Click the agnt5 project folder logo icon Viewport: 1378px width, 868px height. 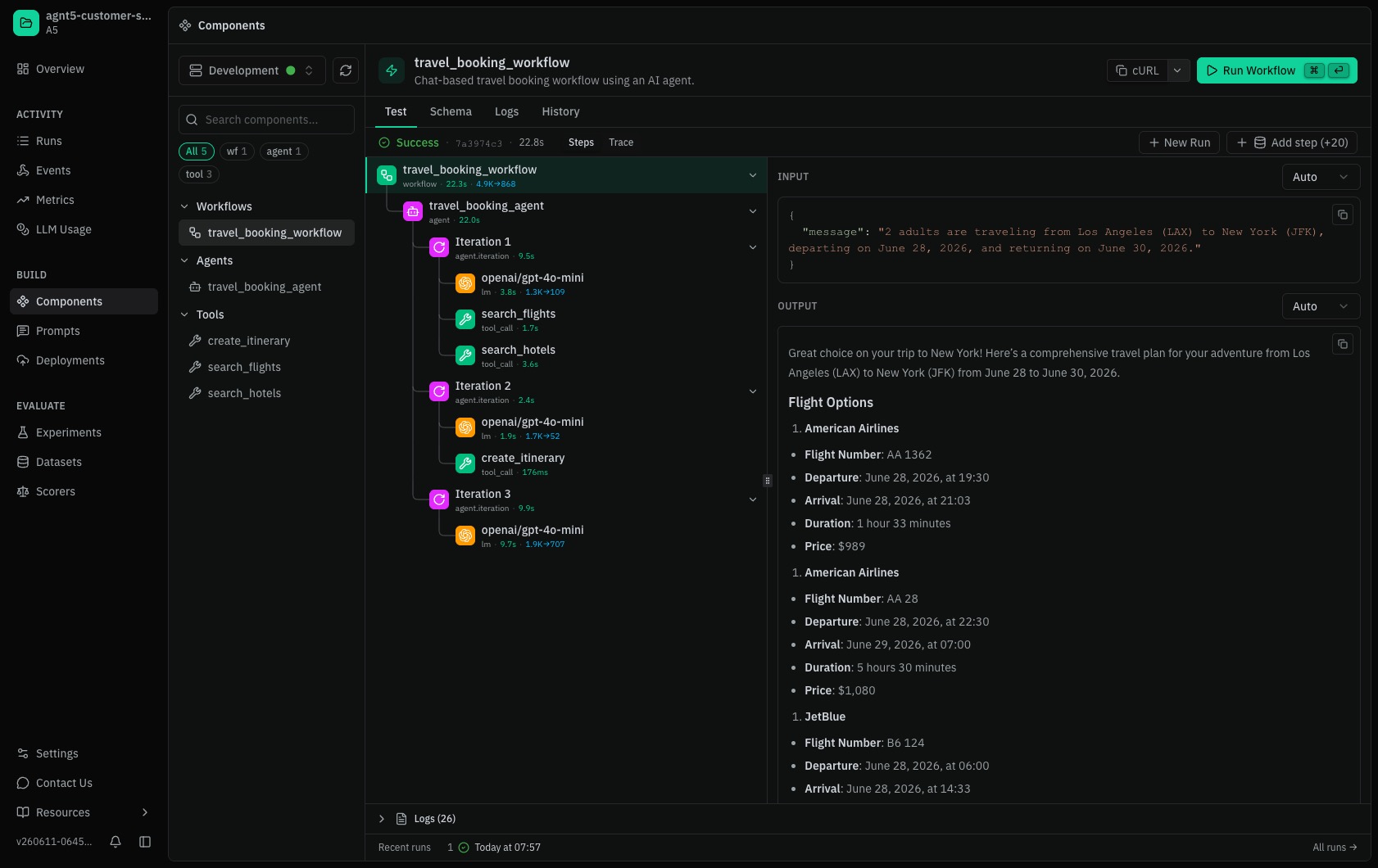(26, 23)
